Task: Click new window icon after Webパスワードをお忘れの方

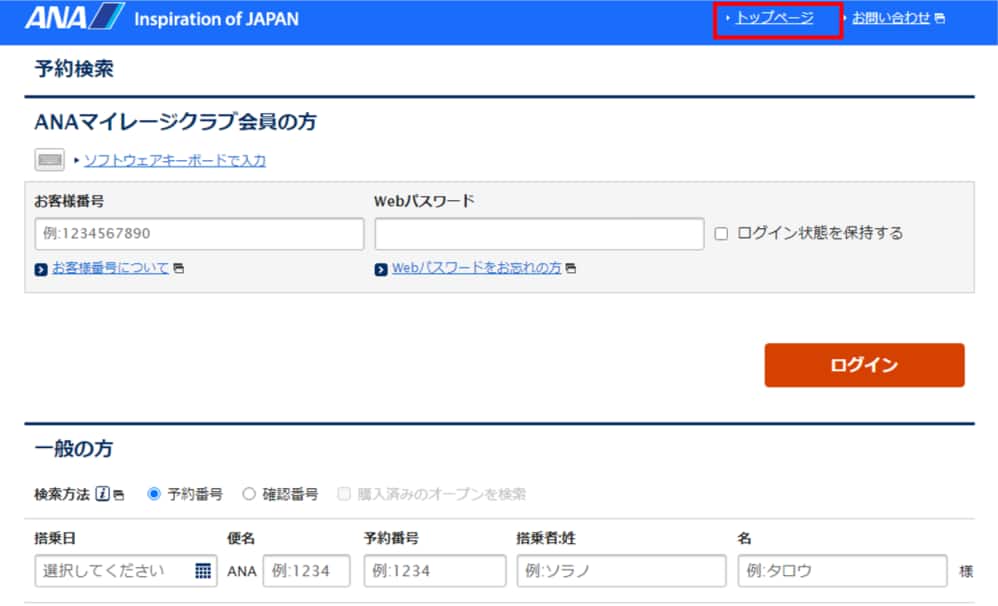Action: [x=571, y=269]
